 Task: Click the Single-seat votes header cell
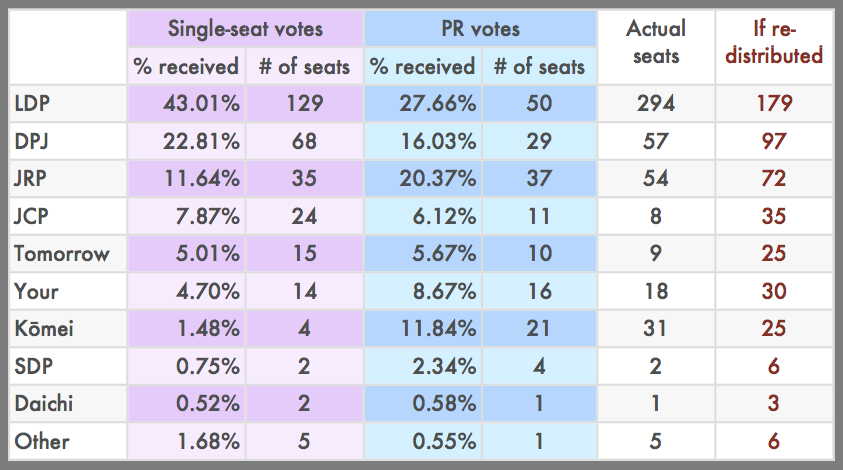(x=244, y=28)
